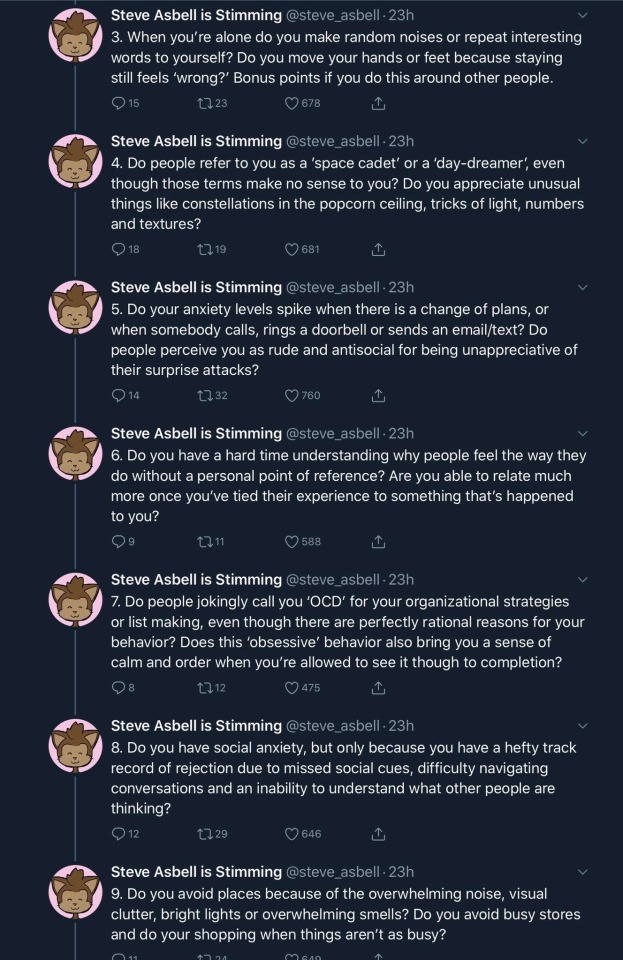The height and width of the screenshot is (960, 623).
Task: Retweet tweet 7 with 12 retweets
Action: pos(204,687)
